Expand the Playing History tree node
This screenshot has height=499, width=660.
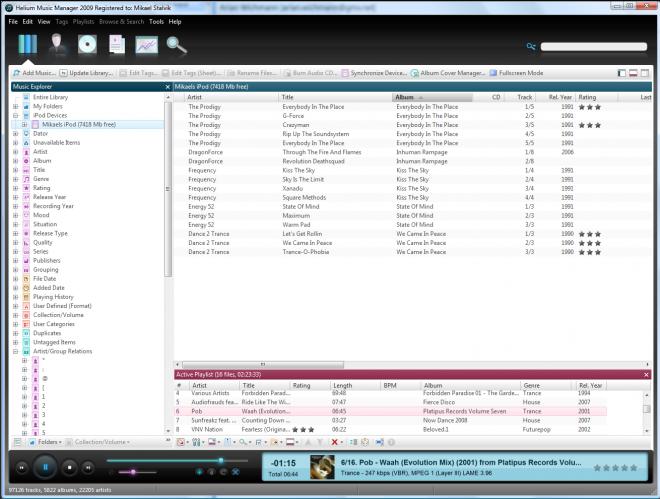pyautogui.click(x=16, y=297)
